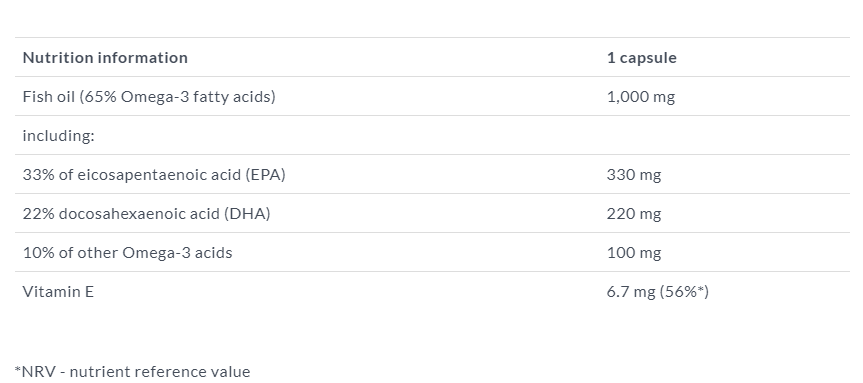
Task: Click the 100 mg value
Action: pyautogui.click(x=634, y=253)
